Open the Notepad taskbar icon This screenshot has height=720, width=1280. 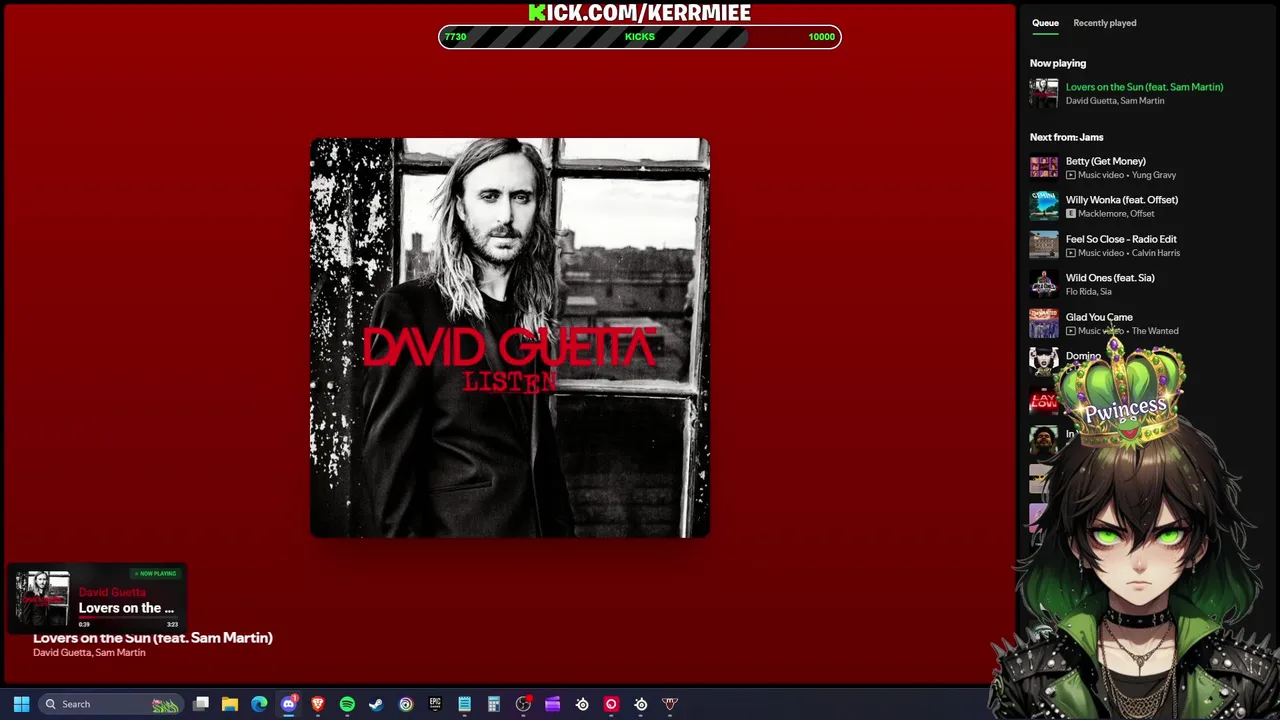tap(464, 704)
